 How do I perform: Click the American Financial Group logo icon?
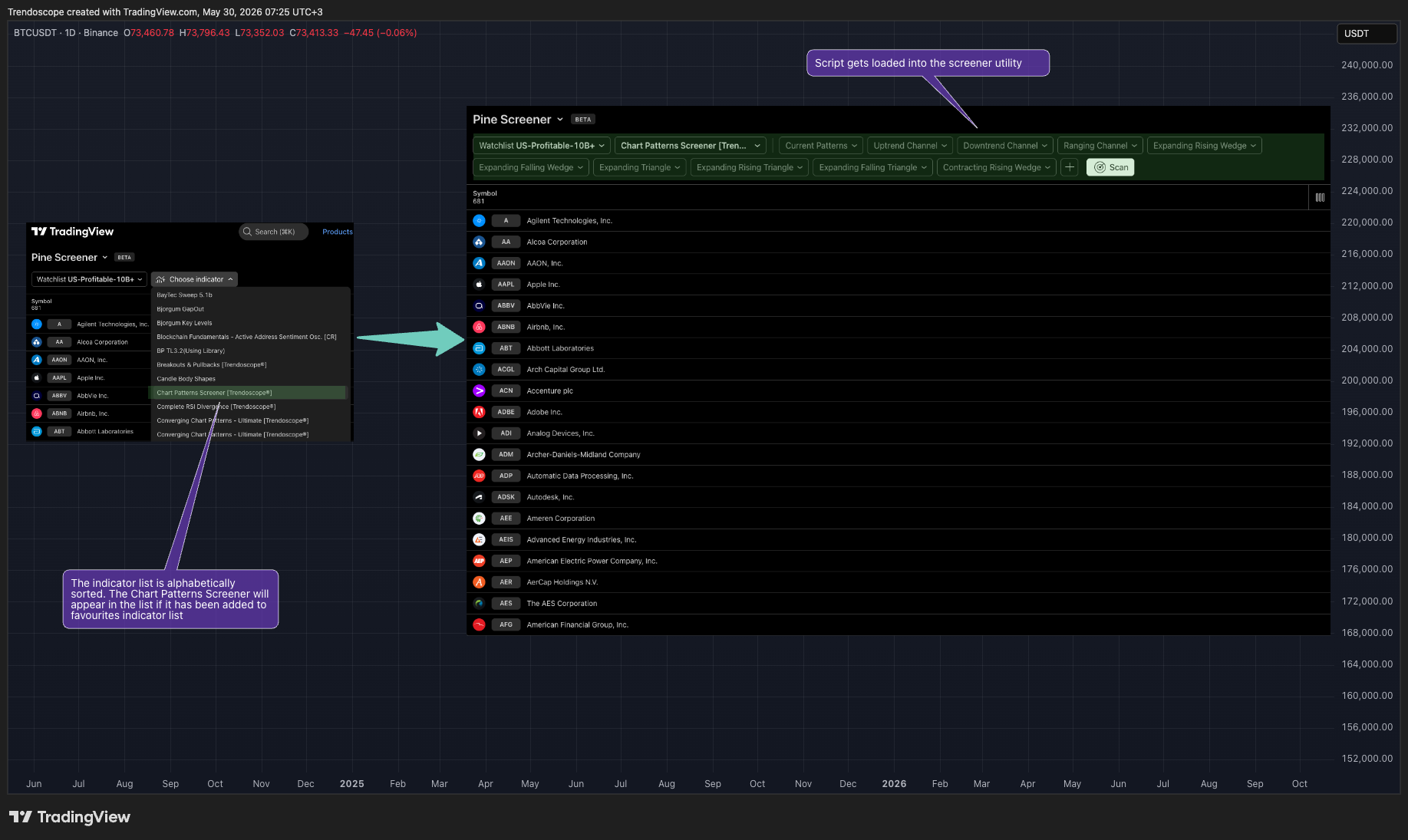pos(479,624)
